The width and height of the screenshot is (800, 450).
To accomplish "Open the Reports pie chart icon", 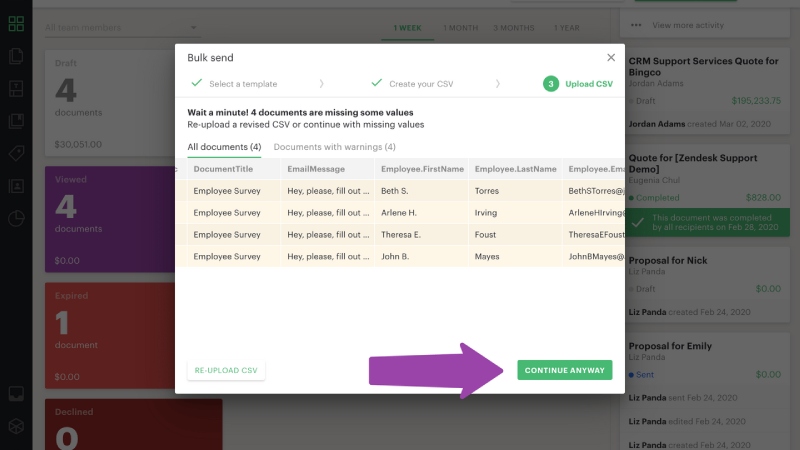I will pyautogui.click(x=16, y=218).
